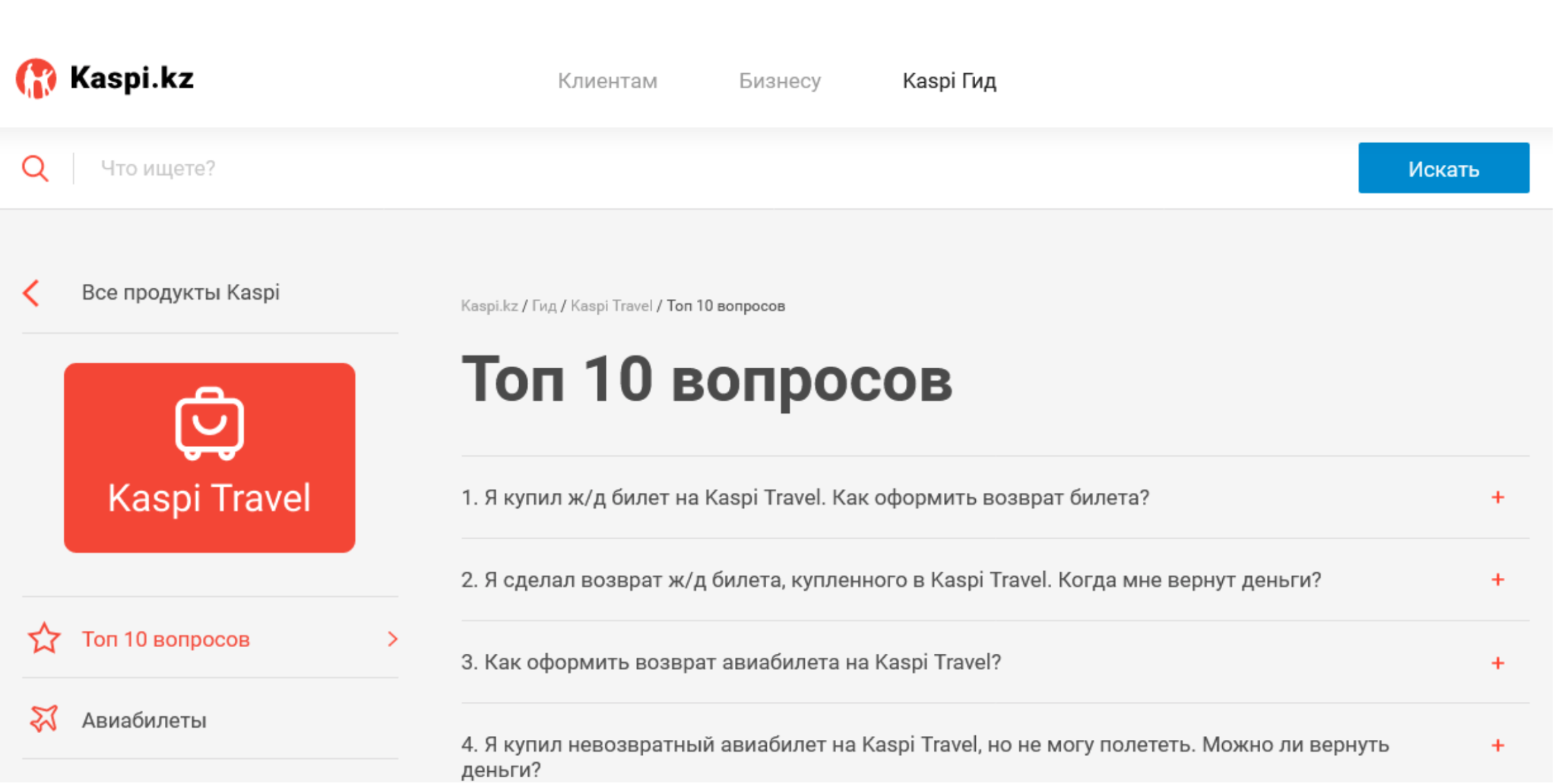Open question 1 about ж/д билет возврат
This screenshot has height=784, width=1554.
805,498
